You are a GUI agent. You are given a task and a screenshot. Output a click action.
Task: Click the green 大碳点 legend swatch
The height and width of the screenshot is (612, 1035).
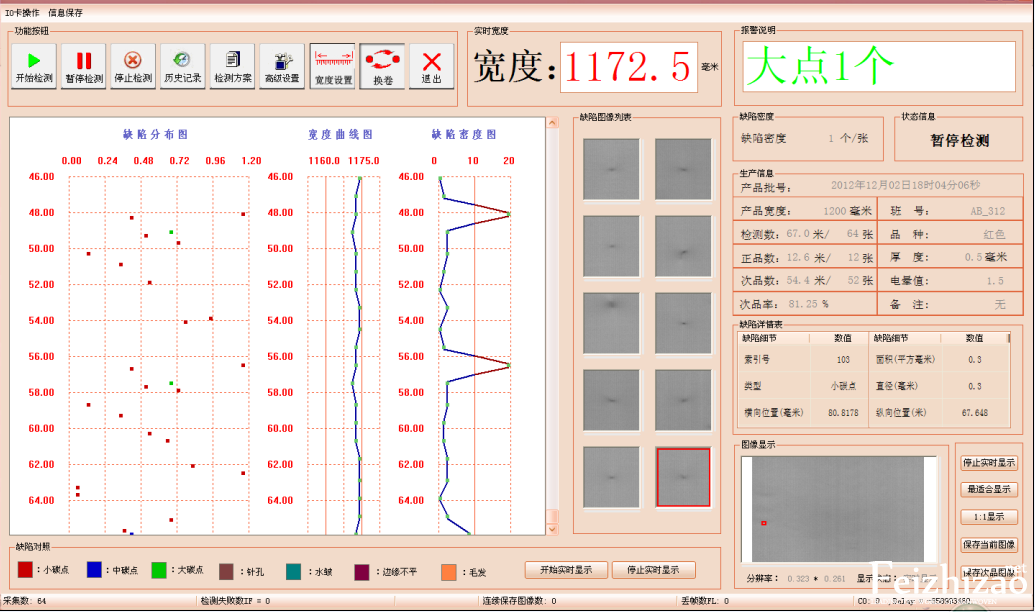(x=159, y=570)
